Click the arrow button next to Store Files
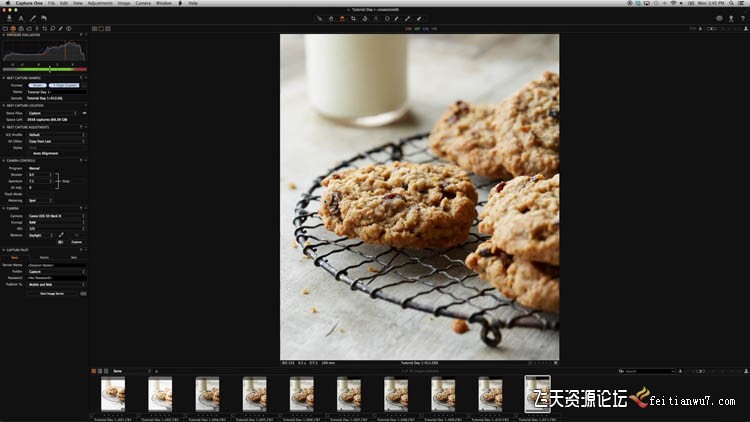 click(x=84, y=113)
